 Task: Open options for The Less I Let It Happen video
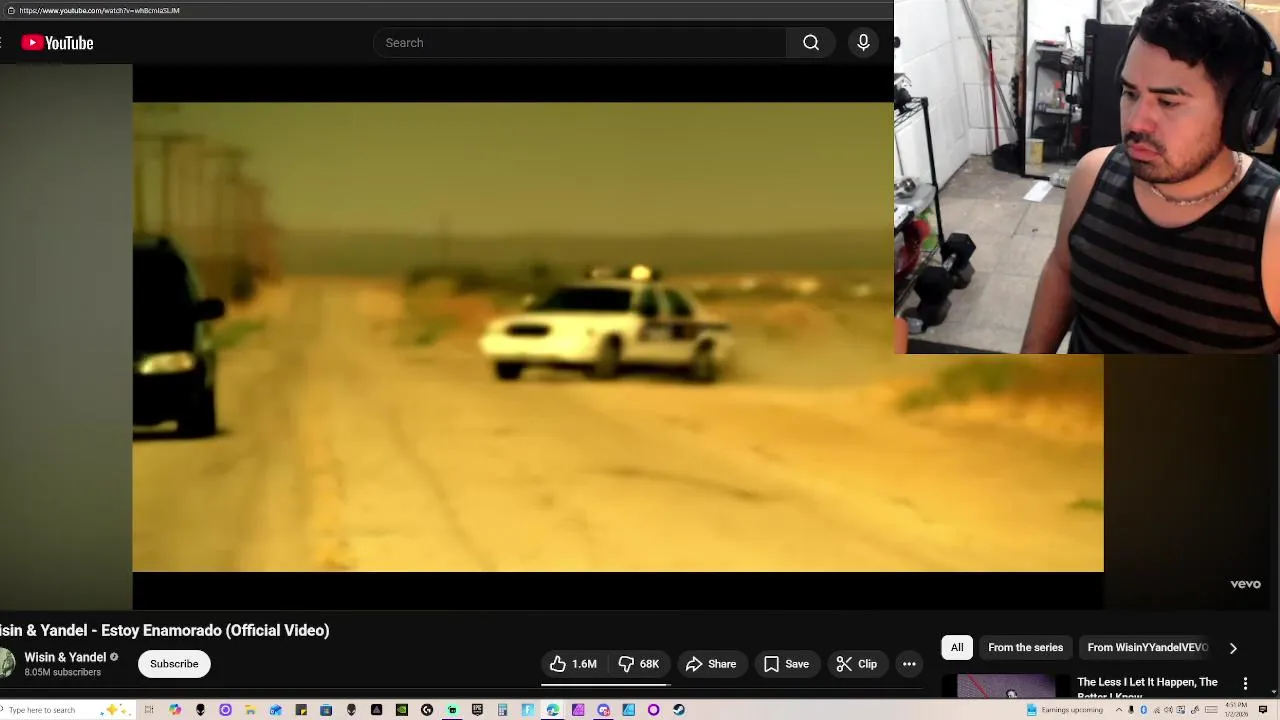point(1245,684)
